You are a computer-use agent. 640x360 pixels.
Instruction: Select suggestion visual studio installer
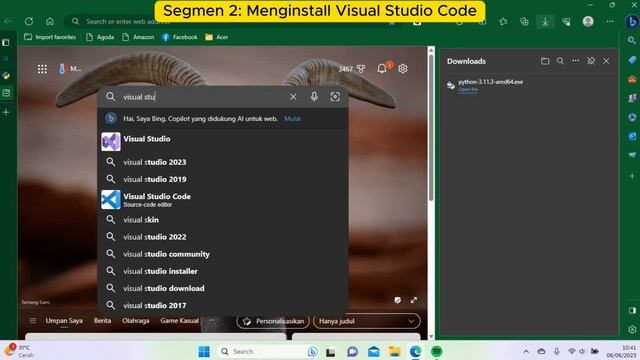point(223,271)
